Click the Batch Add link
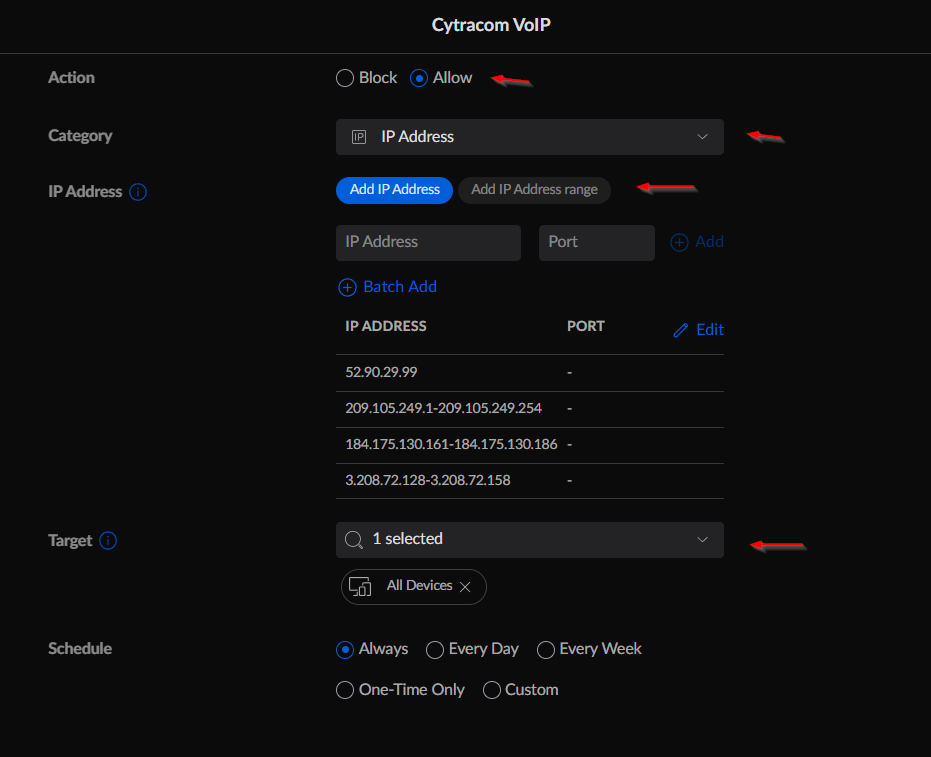Image resolution: width=931 pixels, height=757 pixels. pos(399,287)
